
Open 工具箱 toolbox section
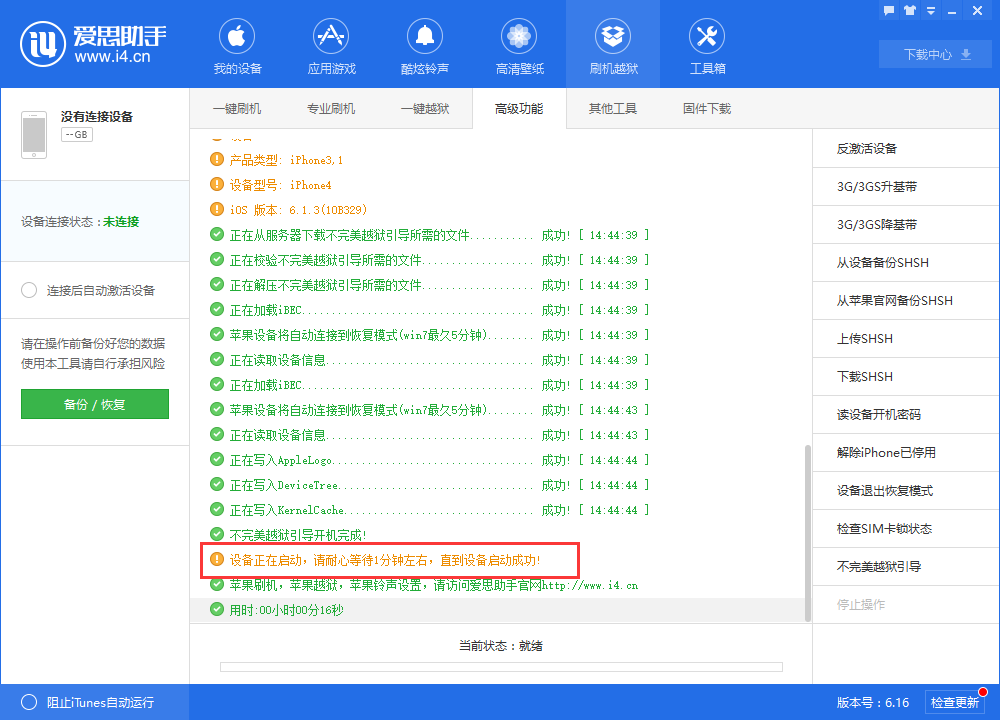[707, 47]
